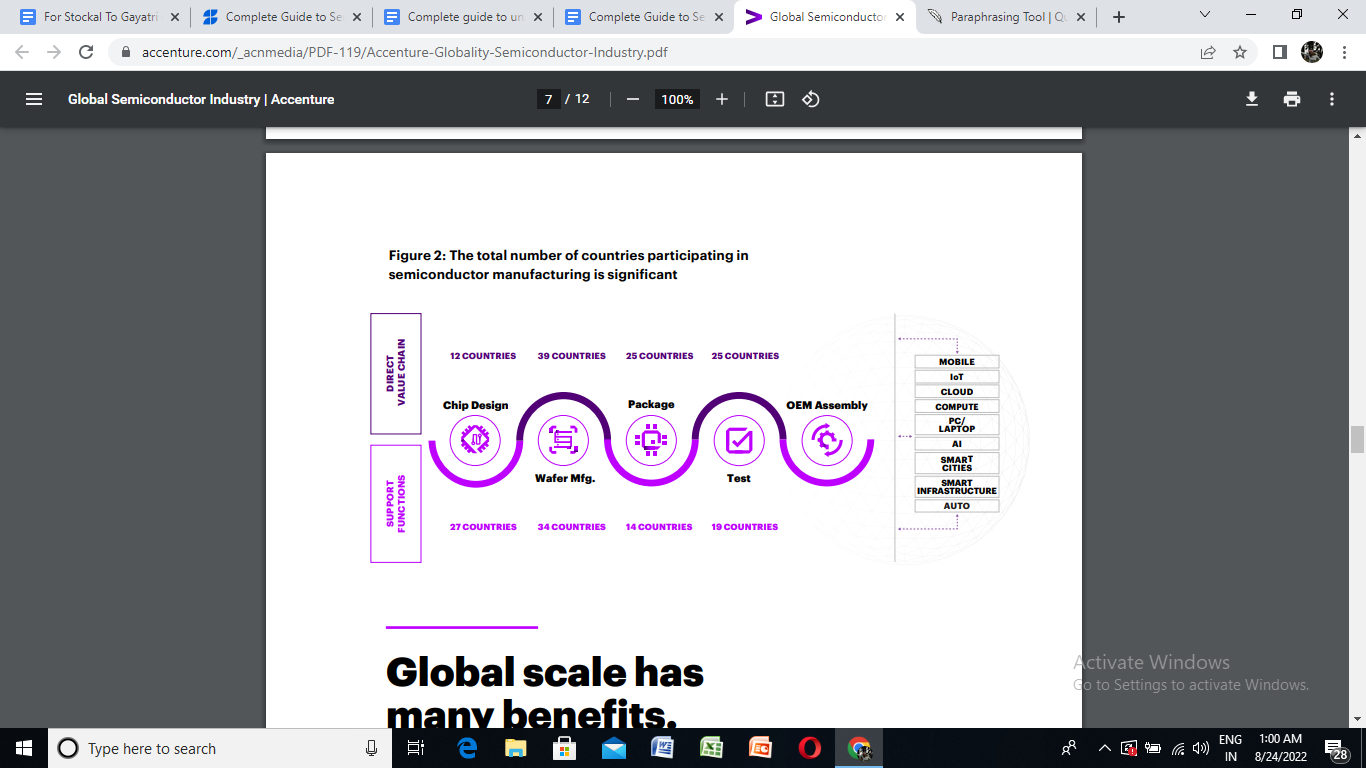Open the notification center

(x=1337, y=748)
